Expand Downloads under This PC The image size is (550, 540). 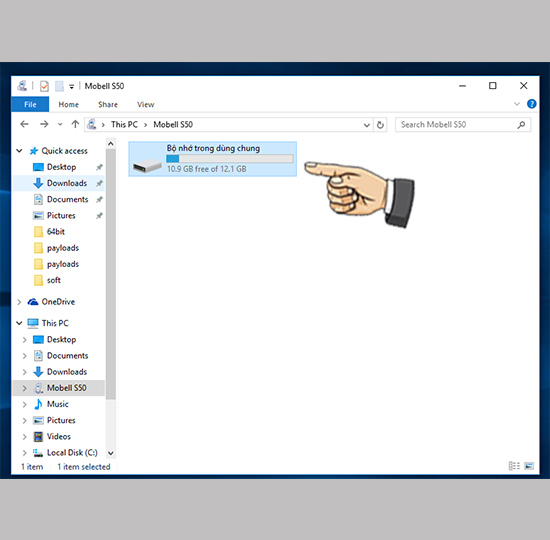[x=25, y=372]
